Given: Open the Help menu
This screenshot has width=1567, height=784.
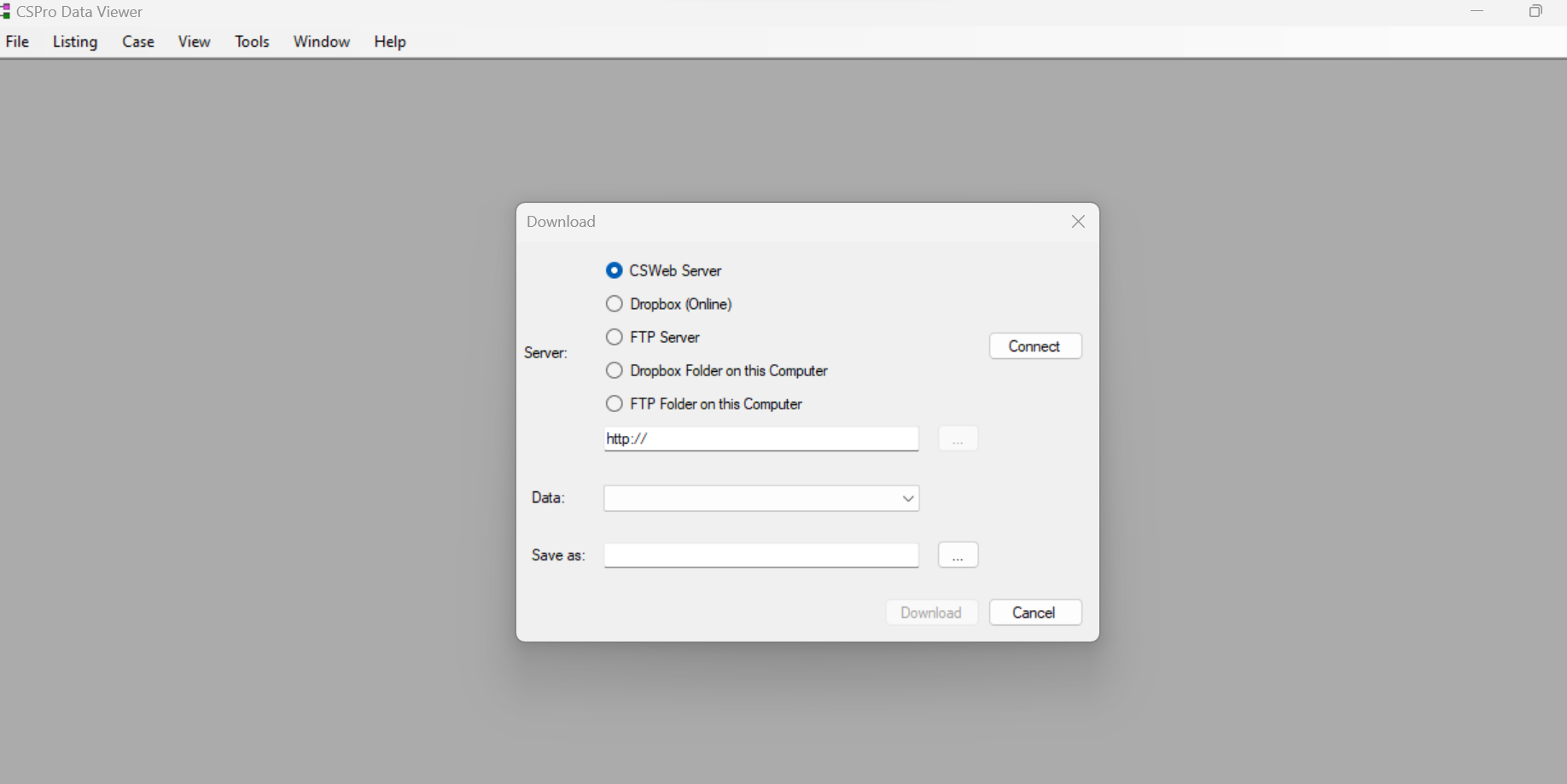Looking at the screenshot, I should click(x=390, y=42).
